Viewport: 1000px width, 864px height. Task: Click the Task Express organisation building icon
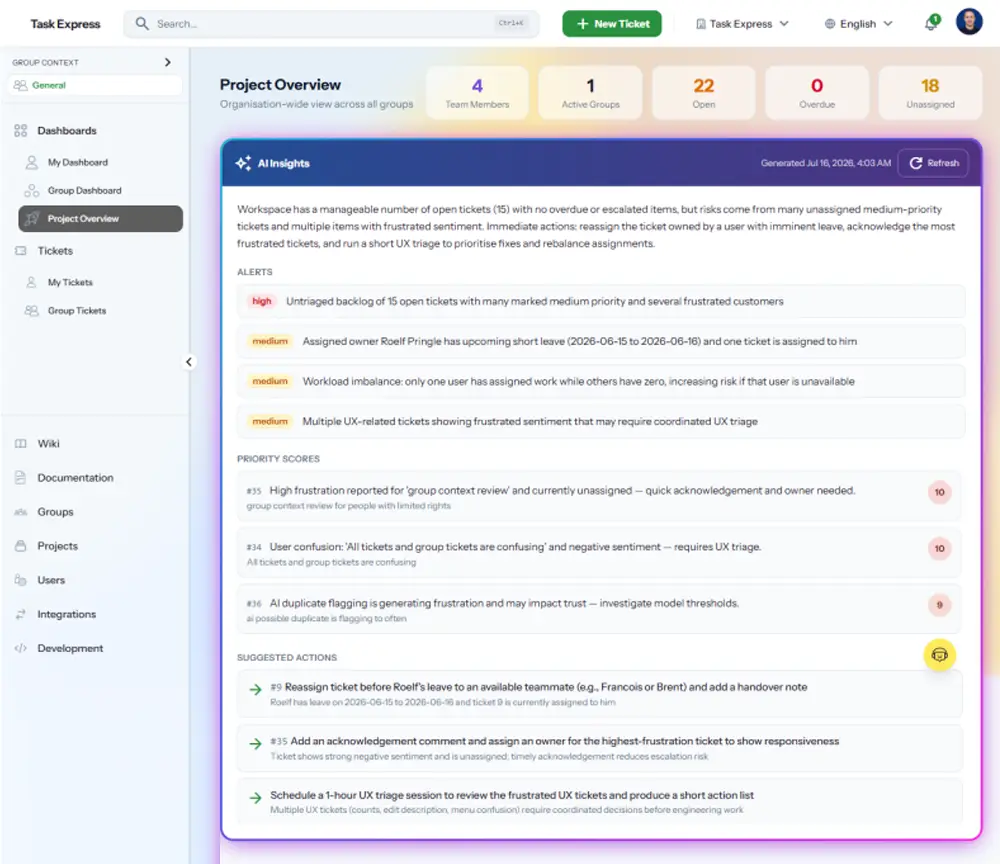coord(701,24)
